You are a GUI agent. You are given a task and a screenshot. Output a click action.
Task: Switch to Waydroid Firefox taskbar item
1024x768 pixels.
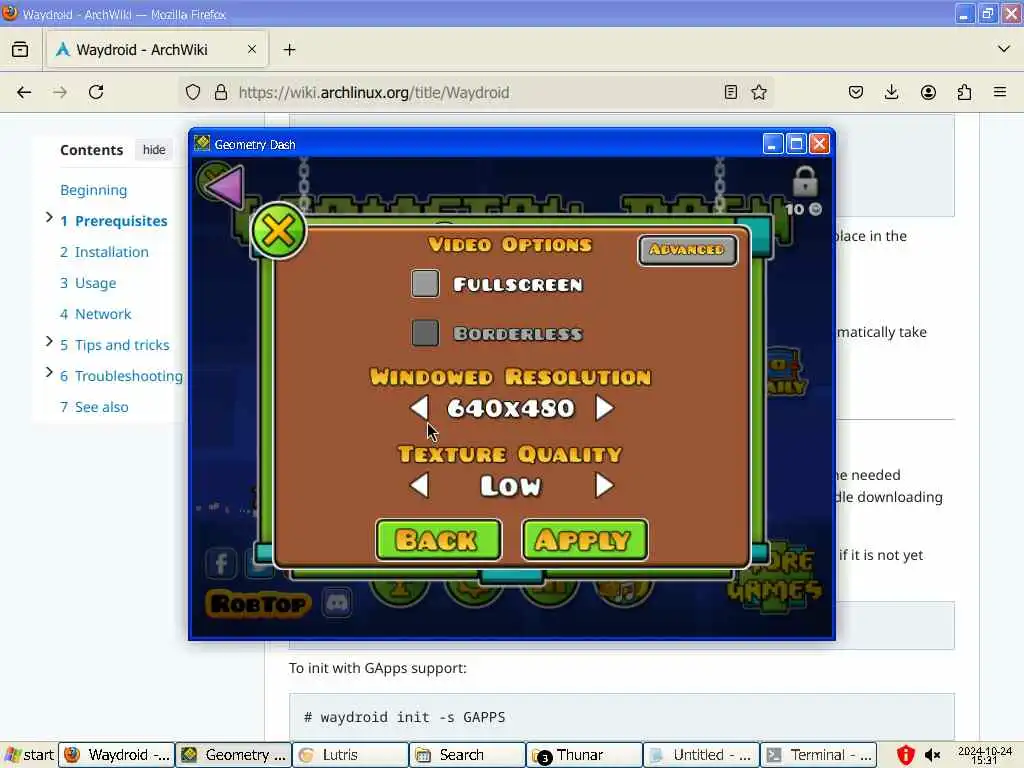click(x=117, y=755)
